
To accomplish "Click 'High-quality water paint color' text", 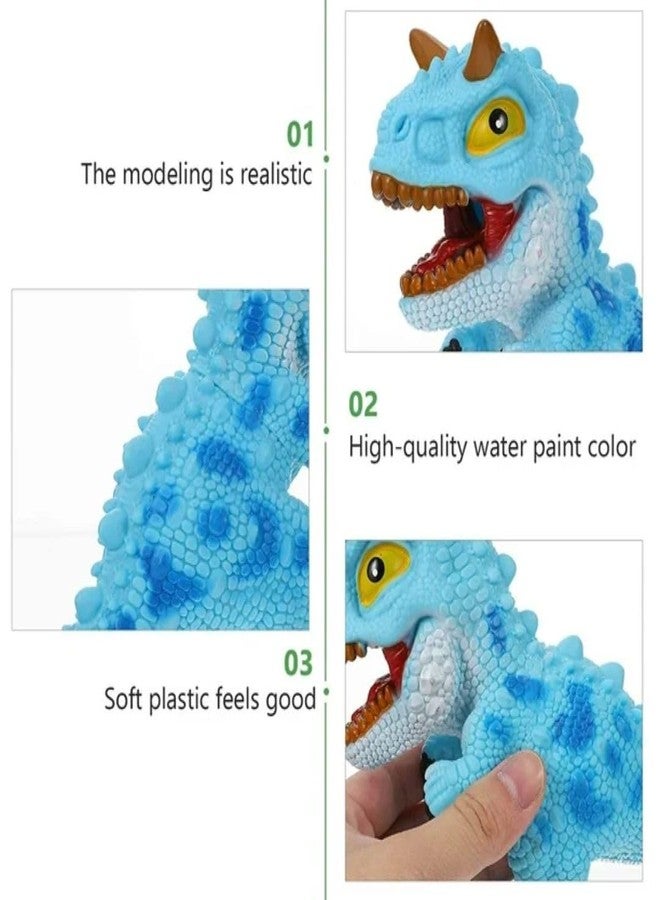I will [492, 447].
